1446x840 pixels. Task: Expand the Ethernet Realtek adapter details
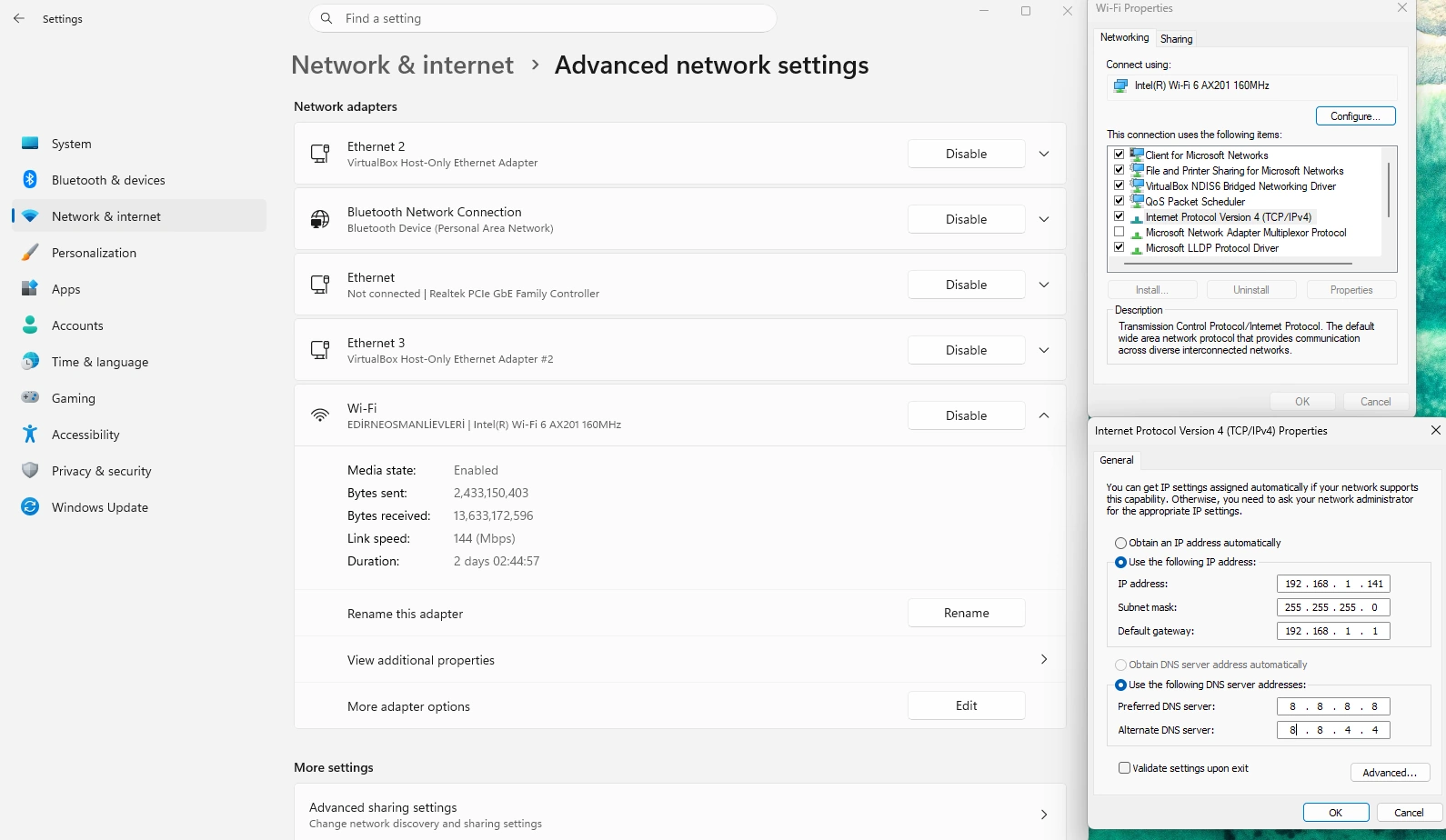point(1044,285)
